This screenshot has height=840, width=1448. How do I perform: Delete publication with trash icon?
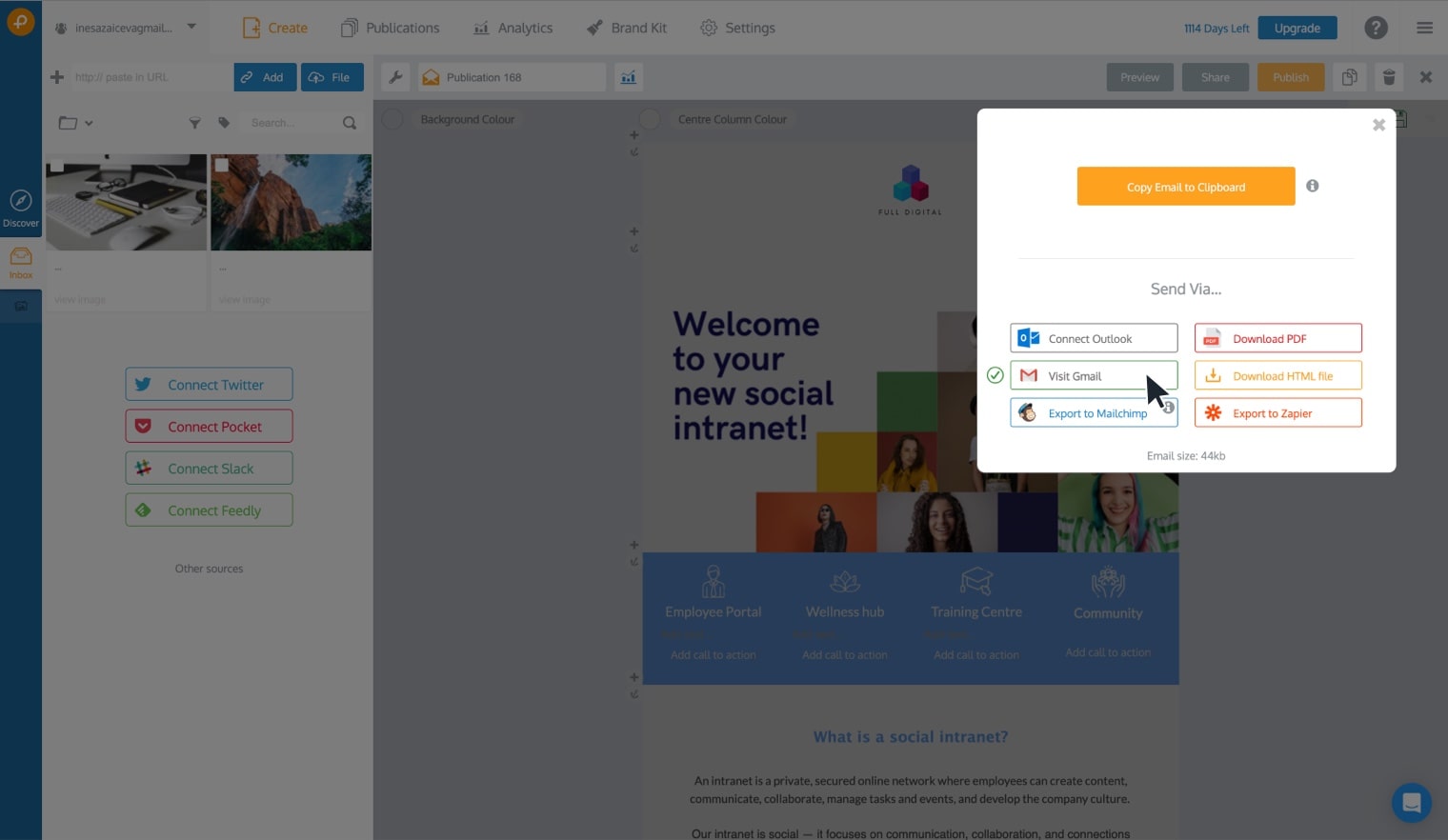[x=1389, y=77]
